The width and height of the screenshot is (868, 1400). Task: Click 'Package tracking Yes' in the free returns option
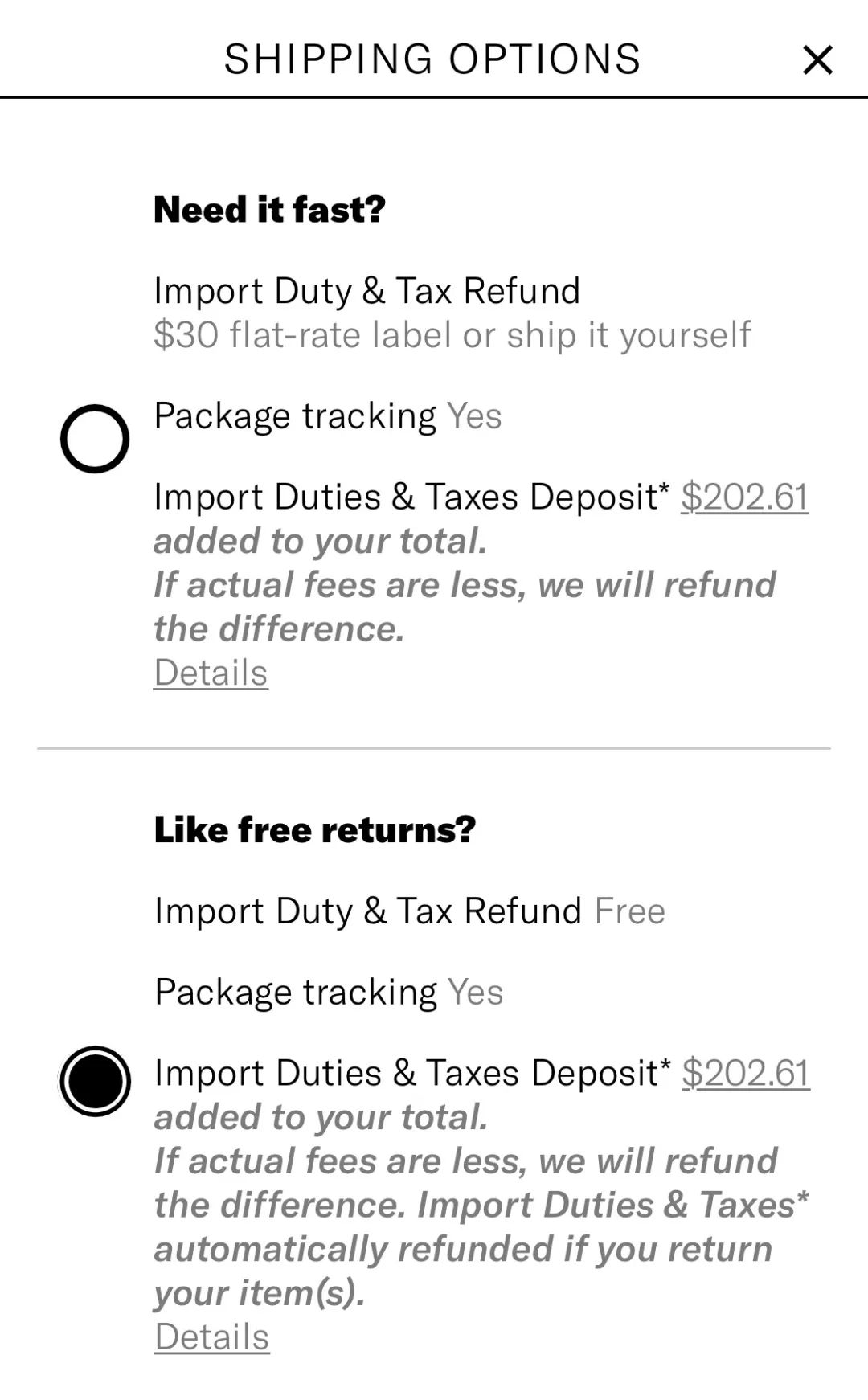(328, 992)
